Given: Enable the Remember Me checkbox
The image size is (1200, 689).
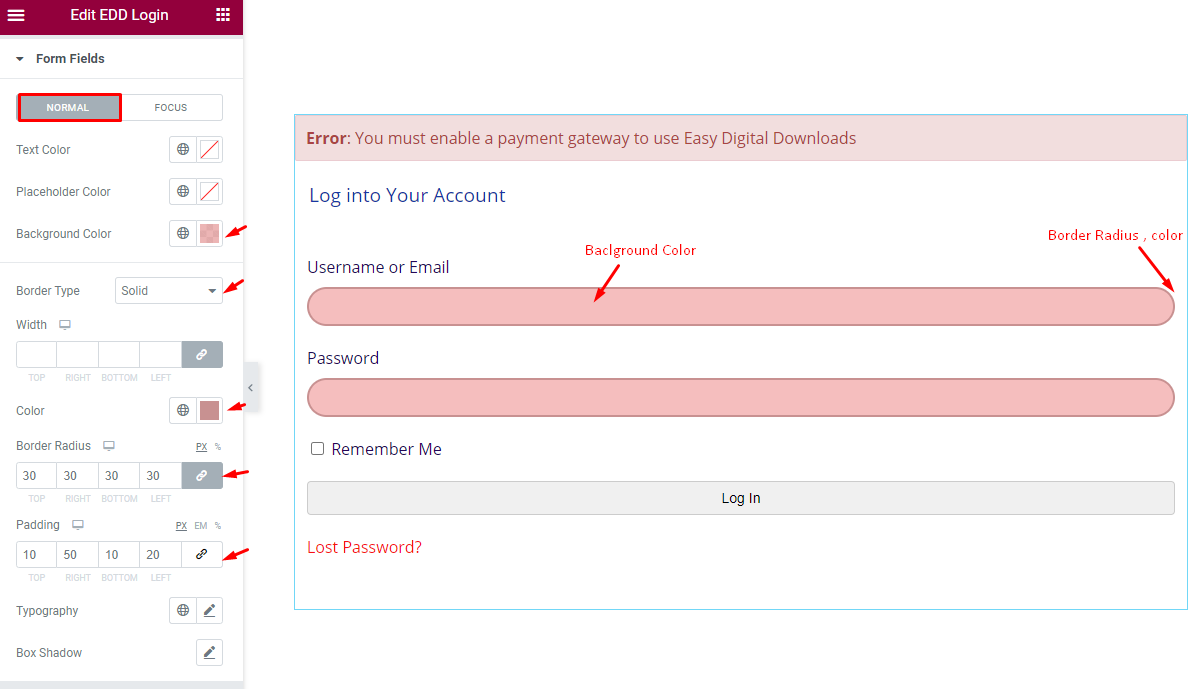Looking at the screenshot, I should [317, 449].
